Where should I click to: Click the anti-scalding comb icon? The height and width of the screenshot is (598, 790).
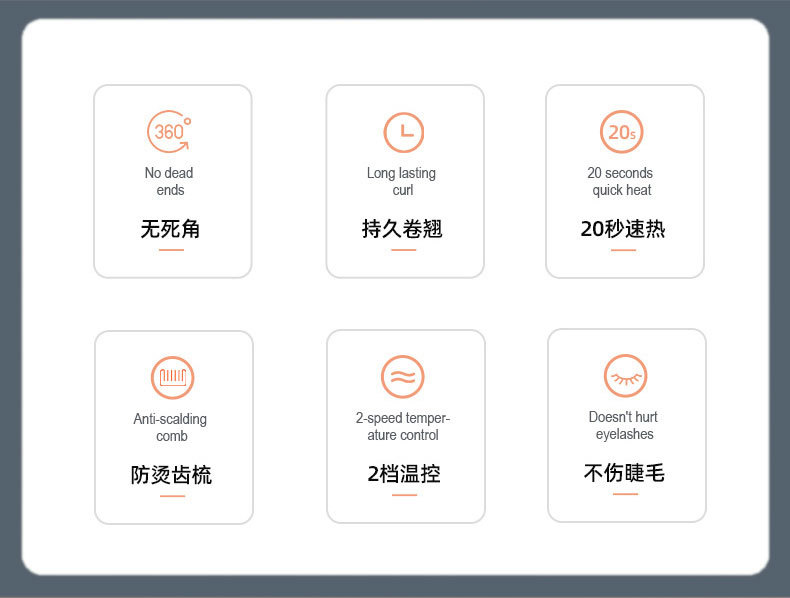(172, 377)
